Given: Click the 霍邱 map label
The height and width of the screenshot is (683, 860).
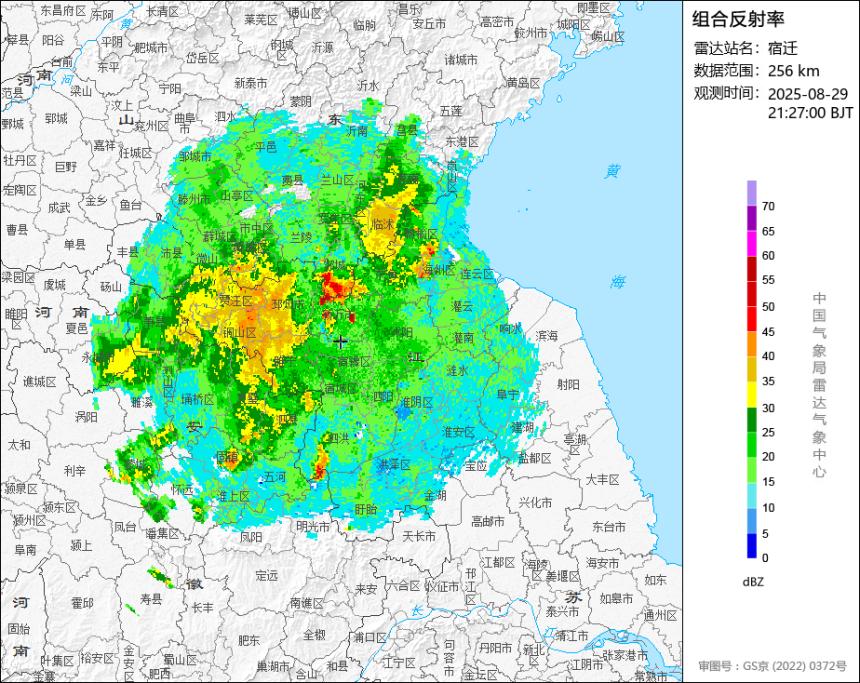Looking at the screenshot, I should pyautogui.click(x=82, y=603).
